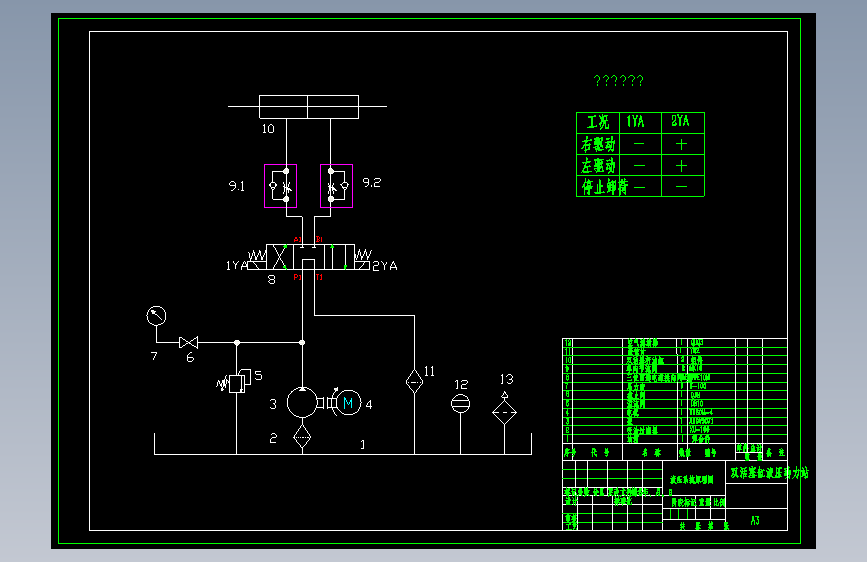Click the 液压系统原理图 title block text
This screenshot has height=562, width=867.
pos(691,480)
